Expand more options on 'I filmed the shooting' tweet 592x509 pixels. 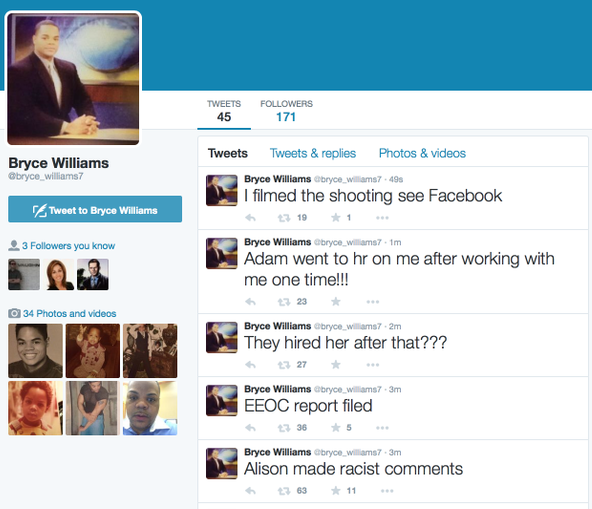click(382, 218)
